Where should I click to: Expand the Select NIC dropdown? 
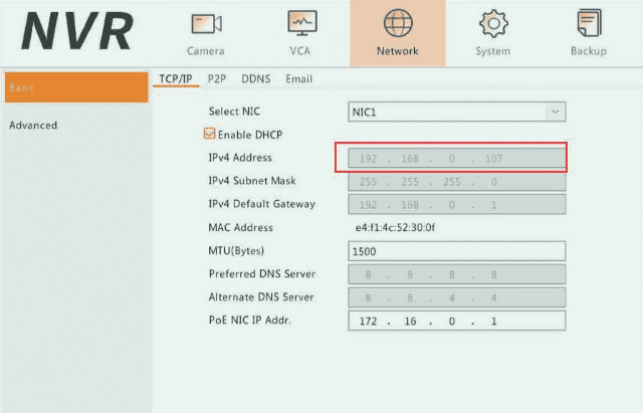click(x=455, y=112)
